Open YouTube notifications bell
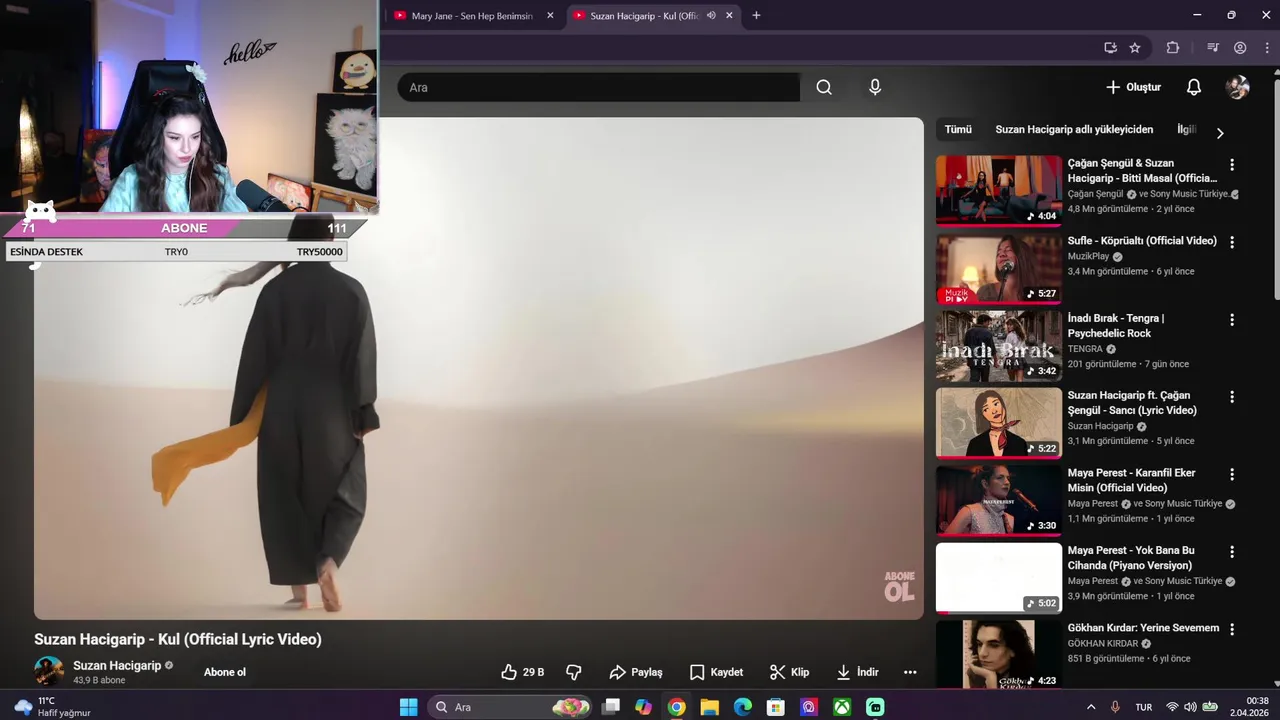 coord(1193,87)
